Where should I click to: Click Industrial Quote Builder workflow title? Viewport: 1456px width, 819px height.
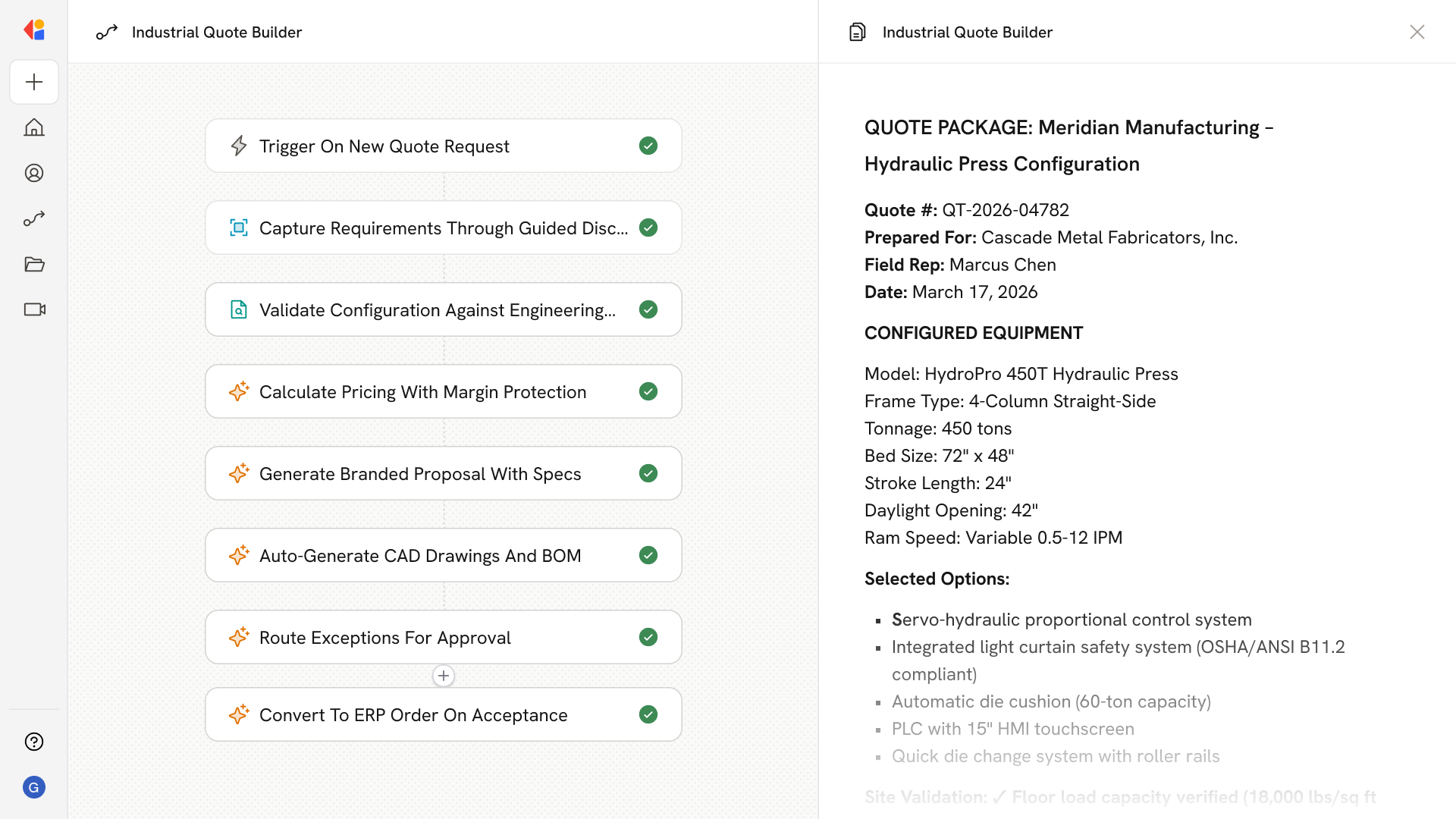[217, 32]
